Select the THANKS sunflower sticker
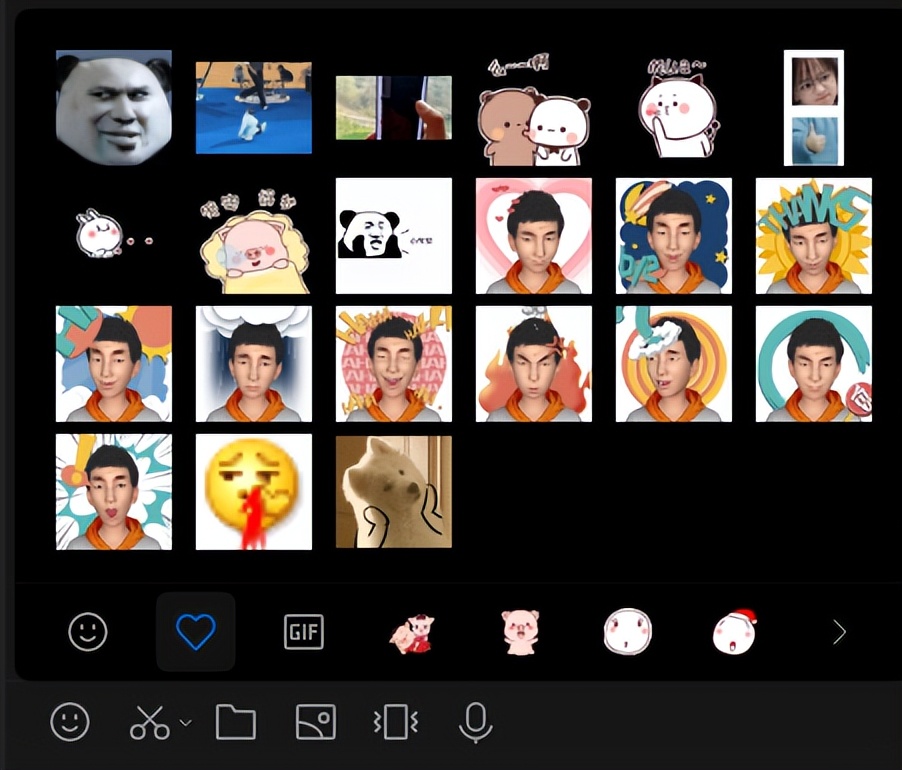This screenshot has height=770, width=902. click(x=813, y=235)
